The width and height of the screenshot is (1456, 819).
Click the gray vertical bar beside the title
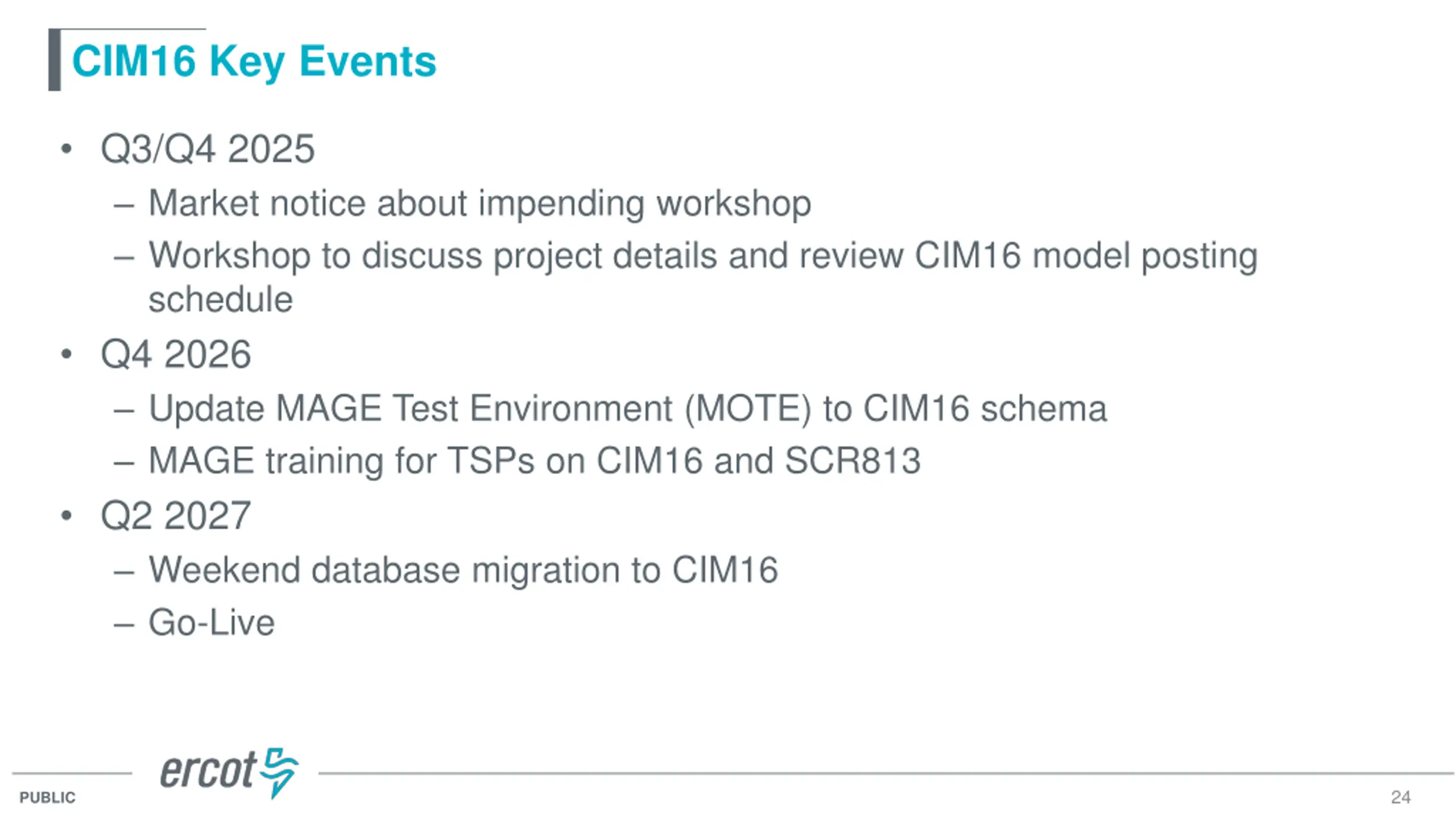[55, 60]
